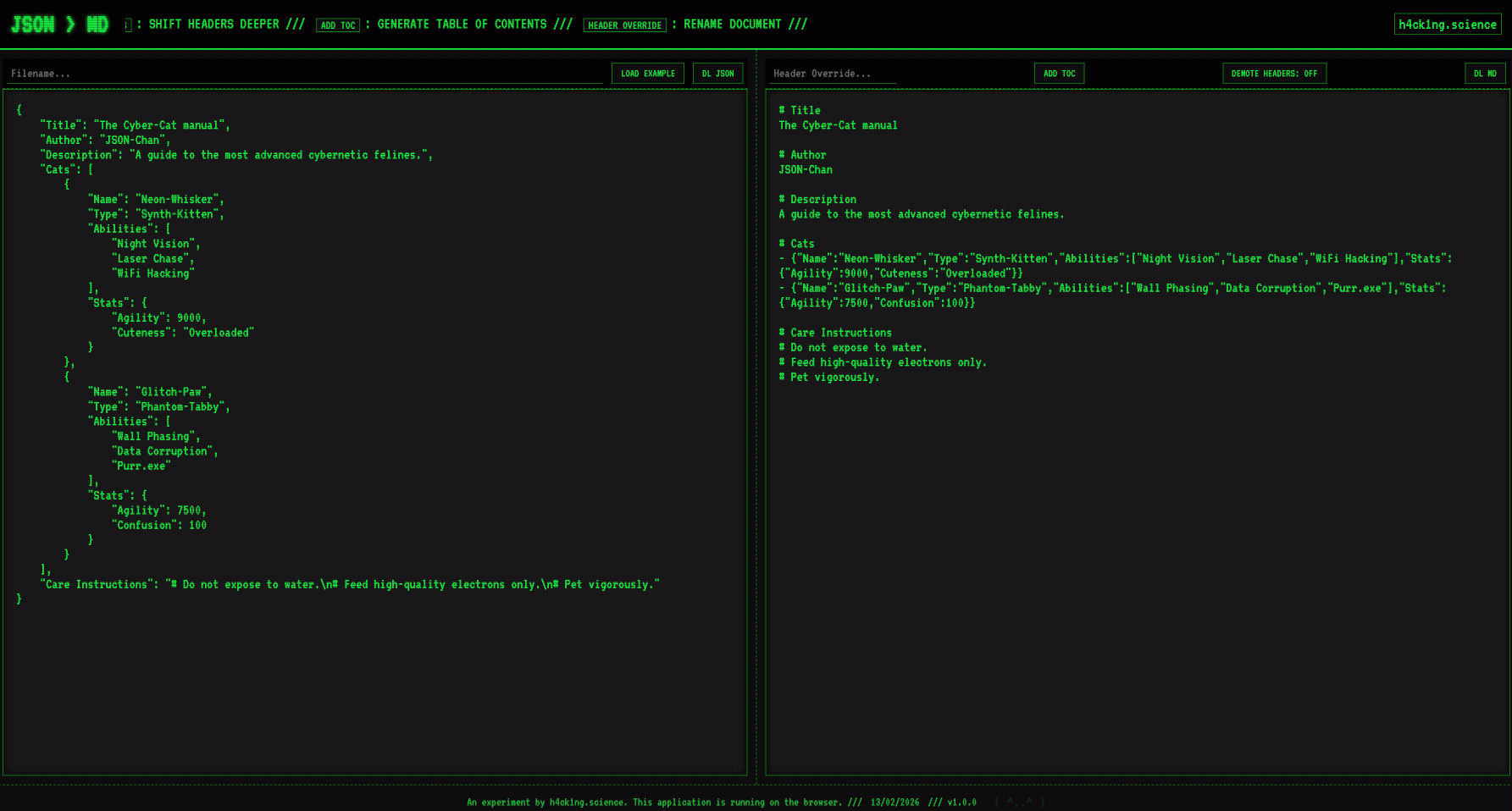
Task: Click "Title": "The Cyber-Cat manual" JSON line
Action: tap(135, 125)
